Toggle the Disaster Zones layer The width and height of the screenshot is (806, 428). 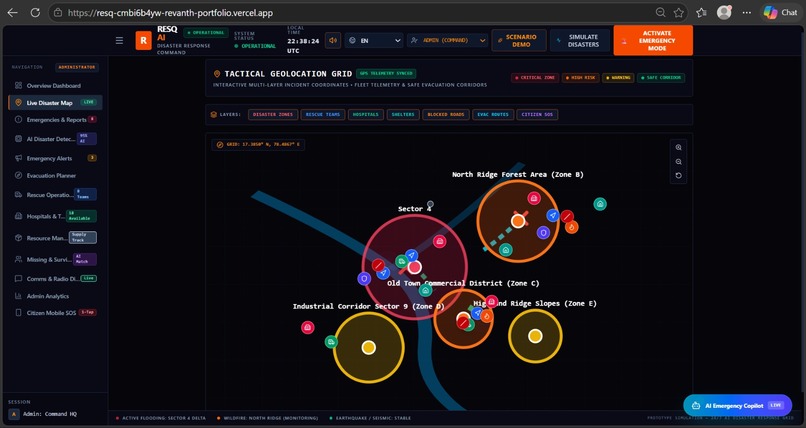pos(272,115)
